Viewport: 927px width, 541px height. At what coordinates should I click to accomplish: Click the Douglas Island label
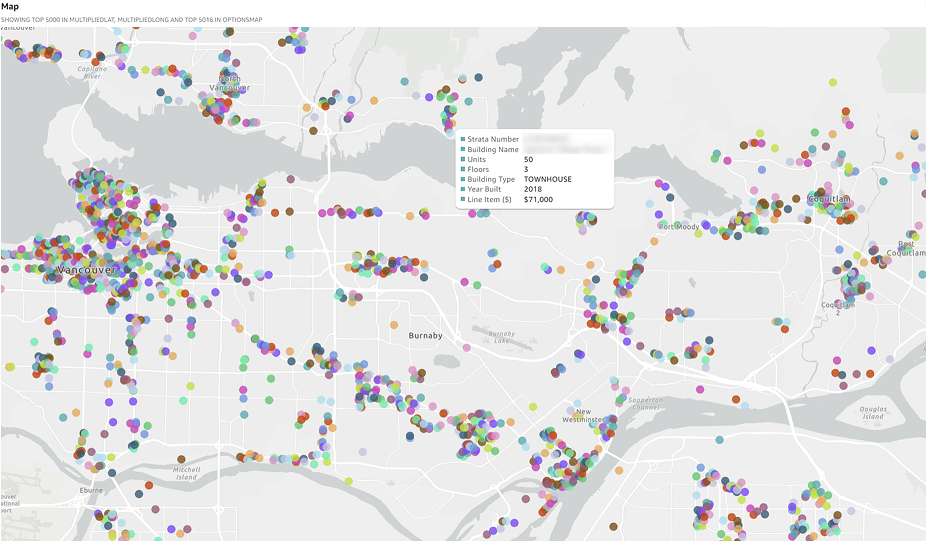pyautogui.click(x=873, y=413)
